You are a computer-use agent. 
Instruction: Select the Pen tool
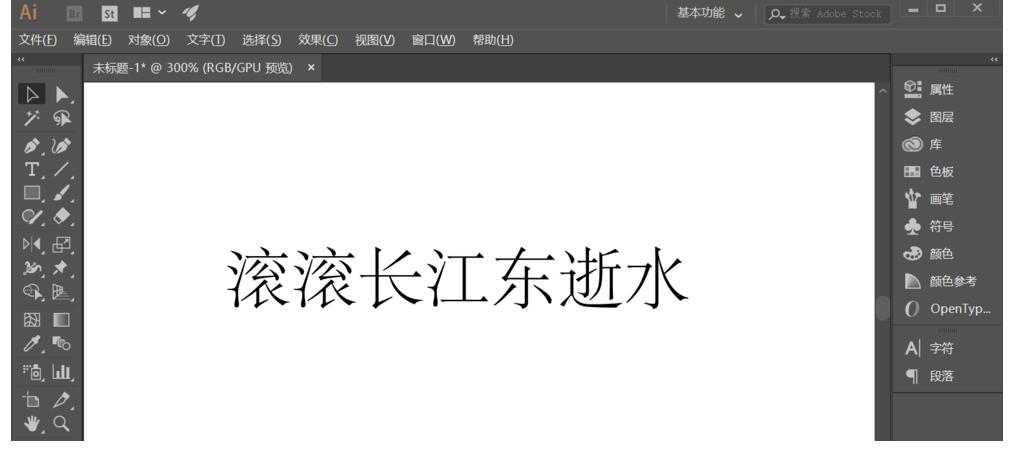tap(32, 145)
